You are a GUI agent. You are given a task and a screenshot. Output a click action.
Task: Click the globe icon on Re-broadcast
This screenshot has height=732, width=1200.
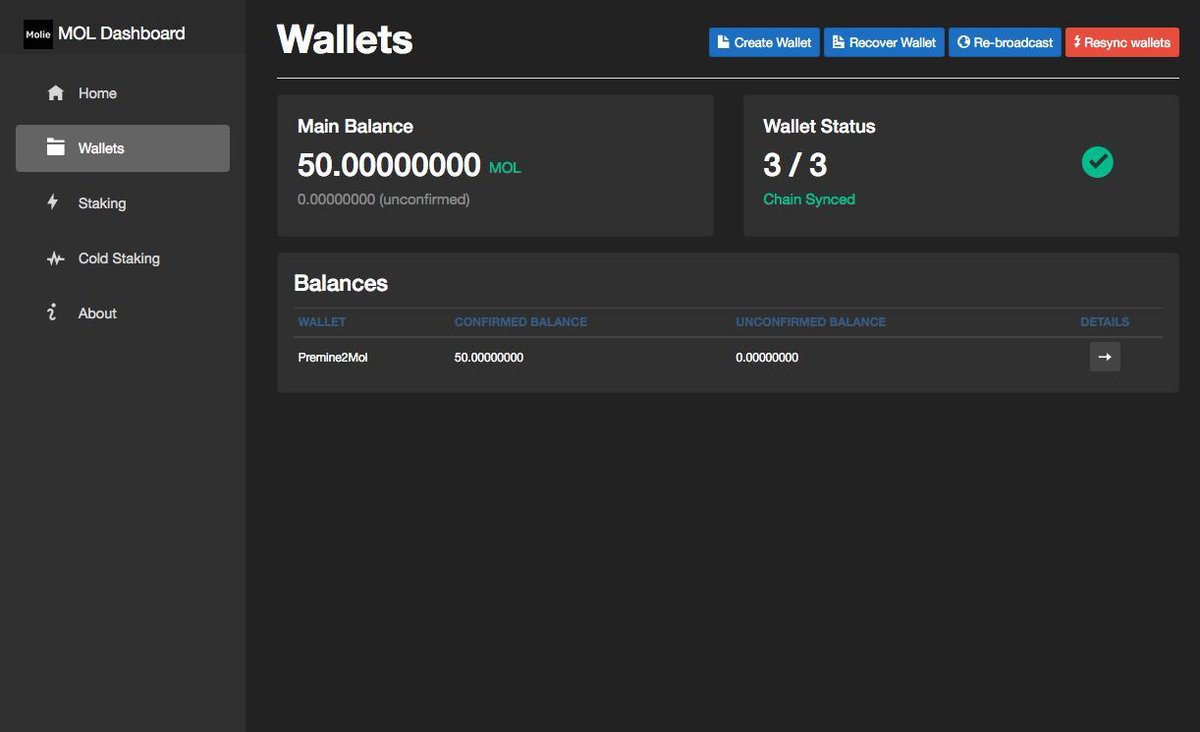click(x=964, y=42)
